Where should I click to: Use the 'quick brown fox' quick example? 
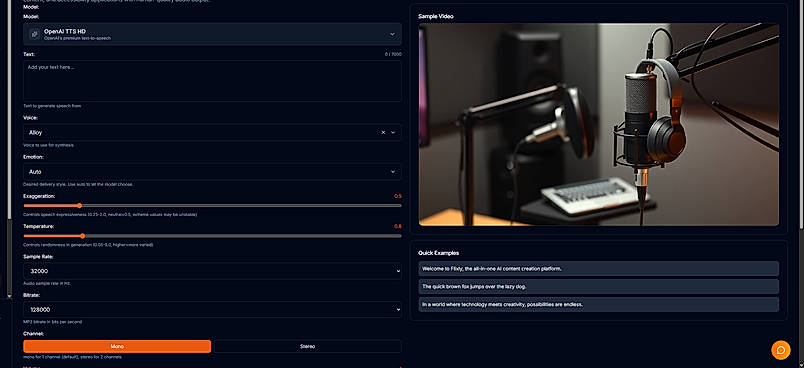(598, 287)
